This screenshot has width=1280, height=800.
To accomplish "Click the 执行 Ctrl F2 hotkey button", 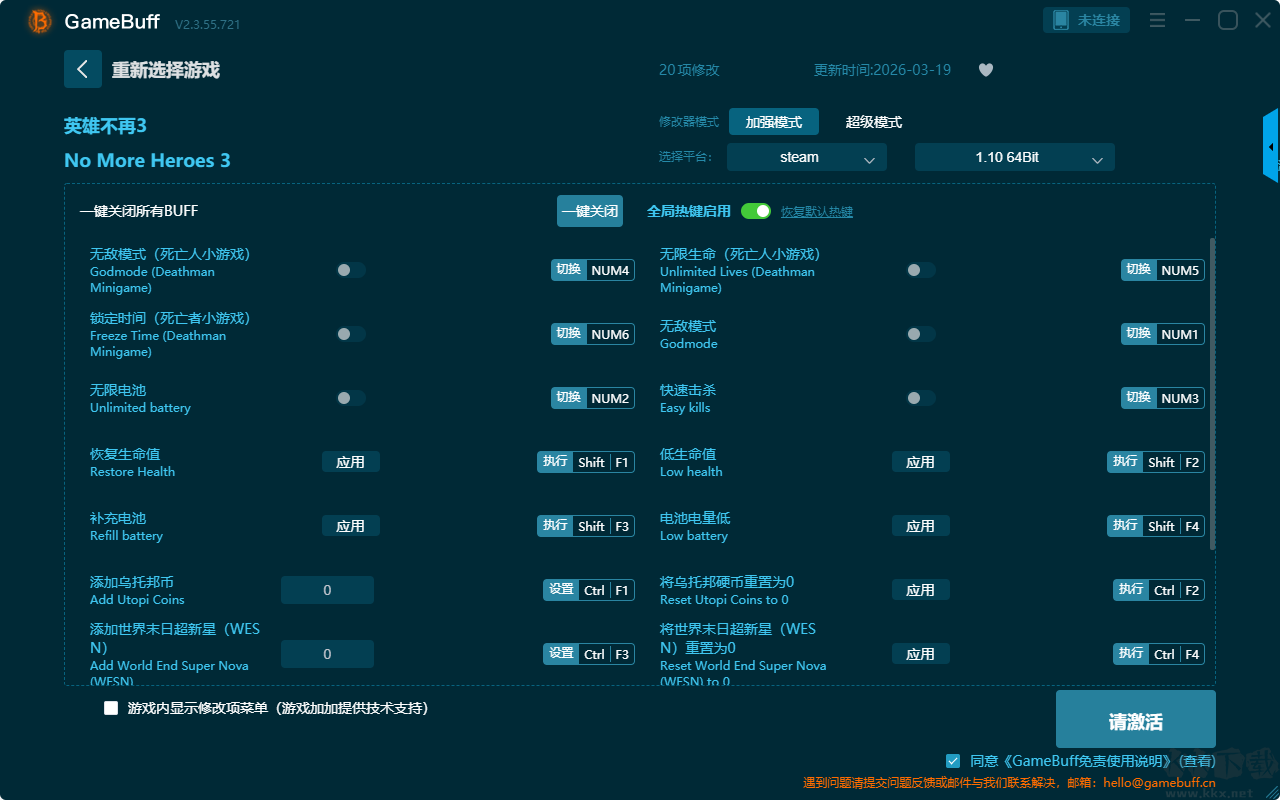I will (1159, 590).
